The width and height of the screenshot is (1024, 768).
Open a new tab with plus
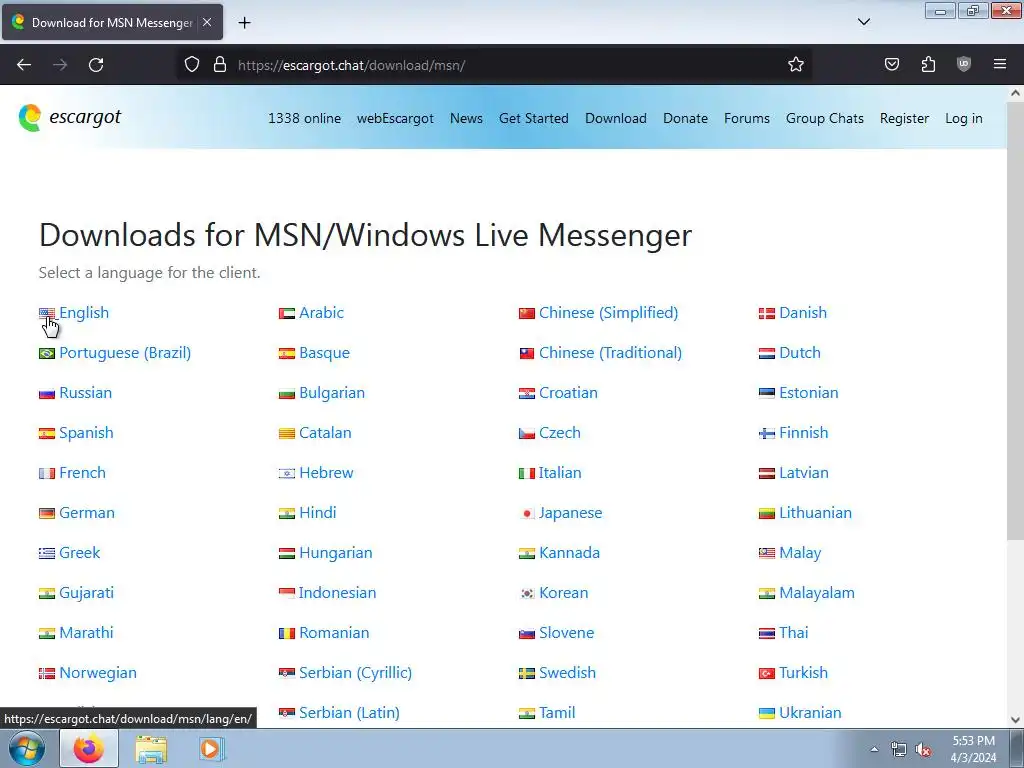(244, 23)
